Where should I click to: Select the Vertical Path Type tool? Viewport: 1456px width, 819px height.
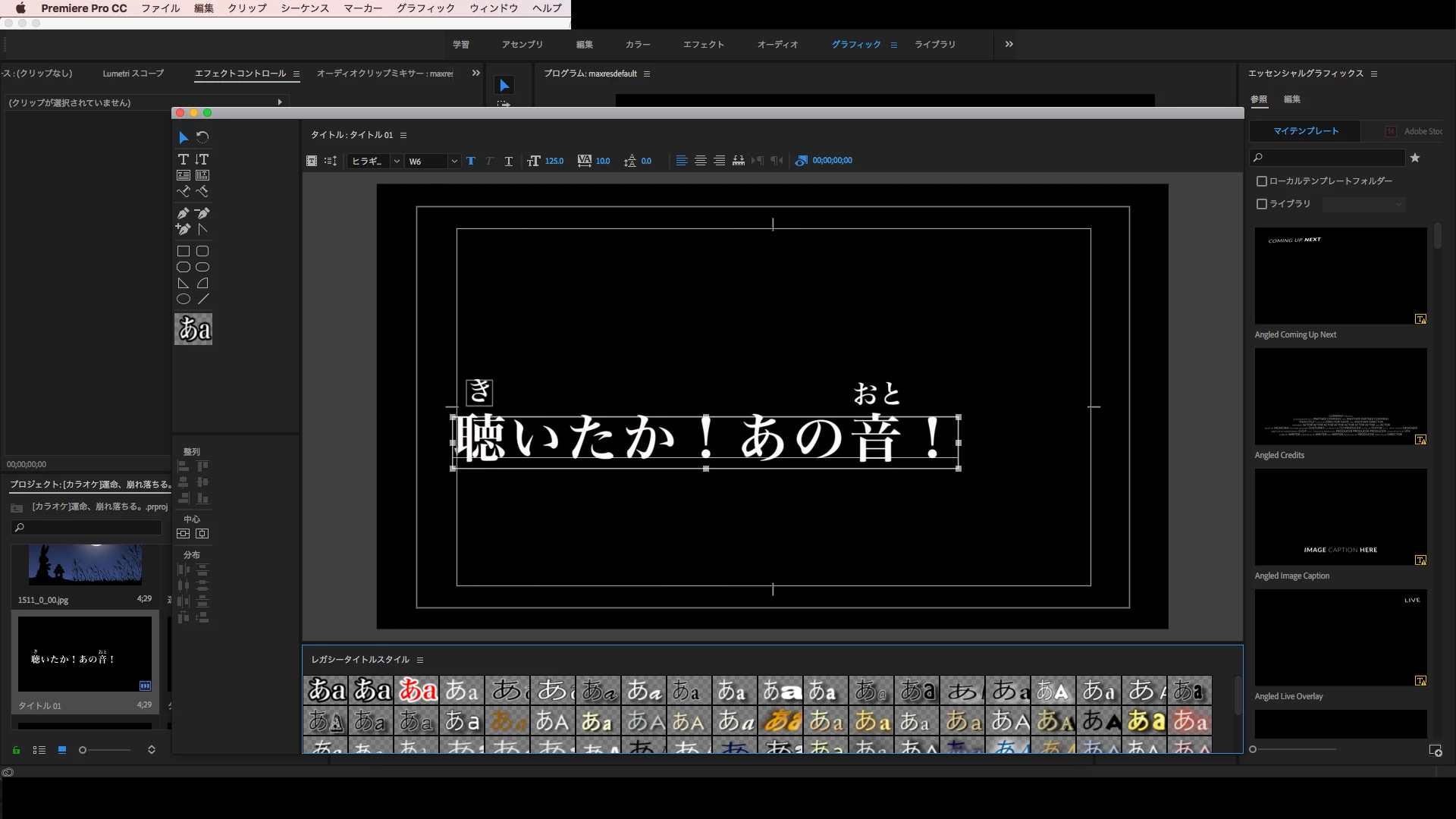[x=202, y=191]
